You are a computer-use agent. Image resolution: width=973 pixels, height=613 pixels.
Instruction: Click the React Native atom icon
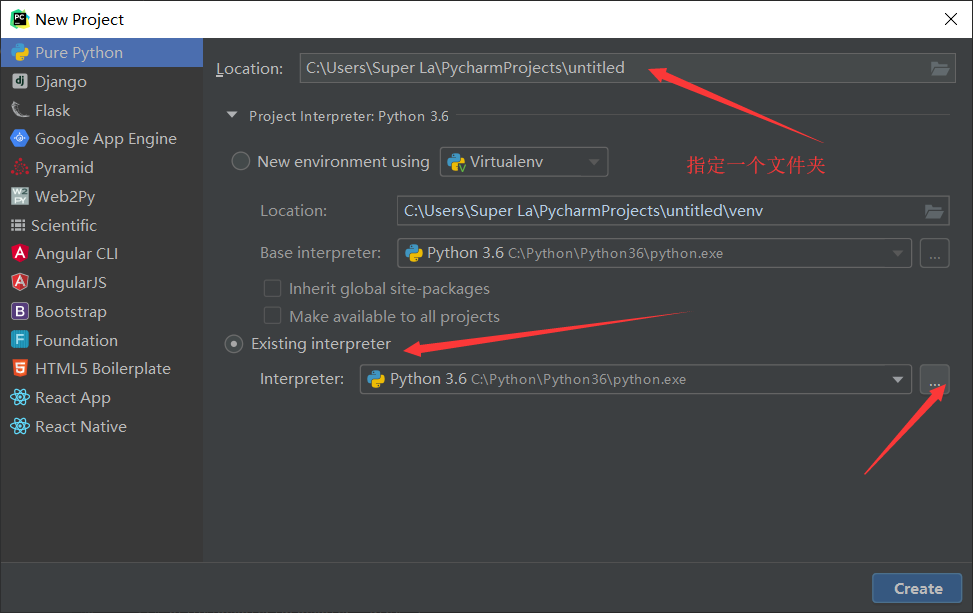click(x=20, y=426)
